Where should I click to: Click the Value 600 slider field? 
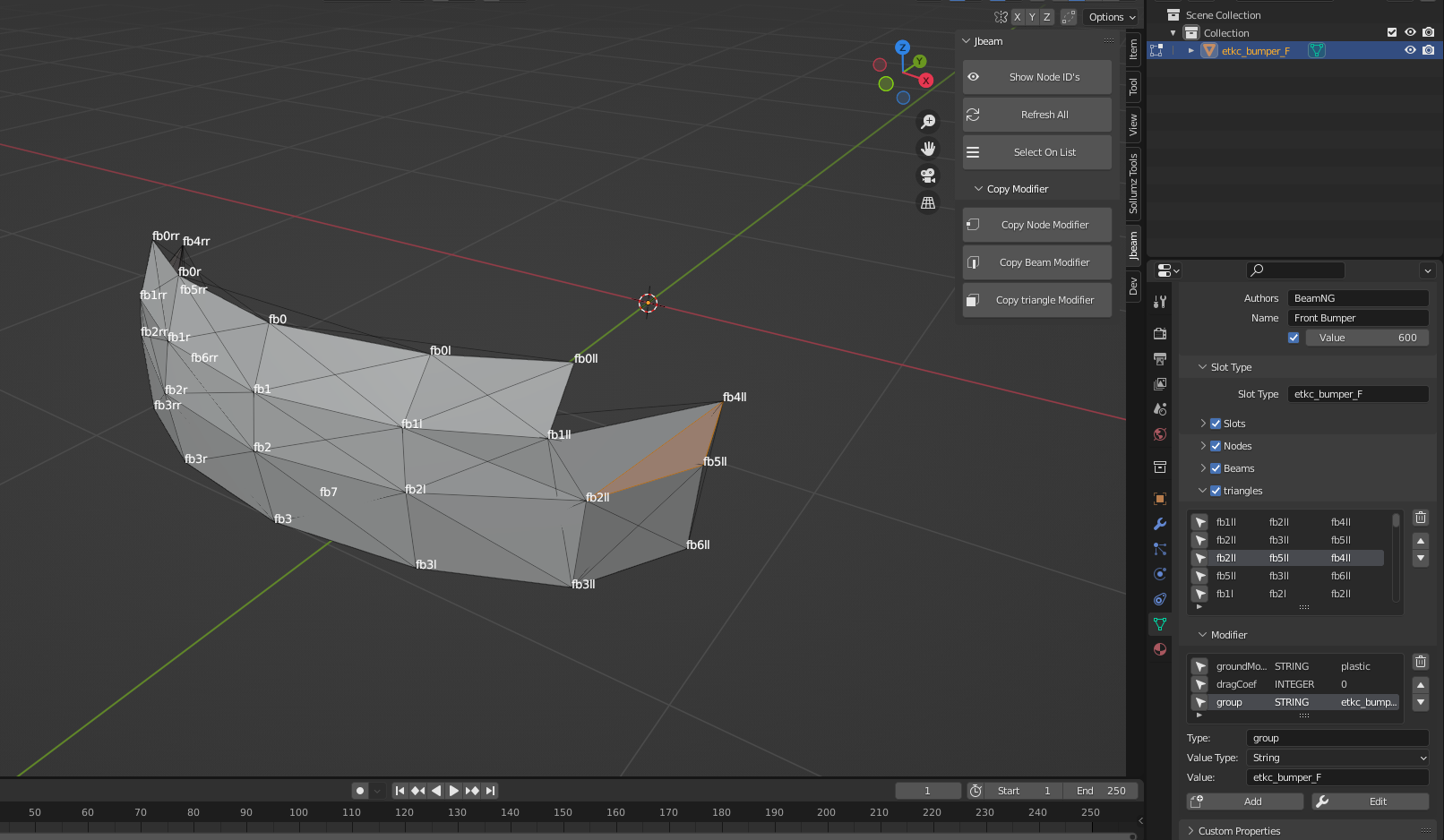(x=1366, y=338)
